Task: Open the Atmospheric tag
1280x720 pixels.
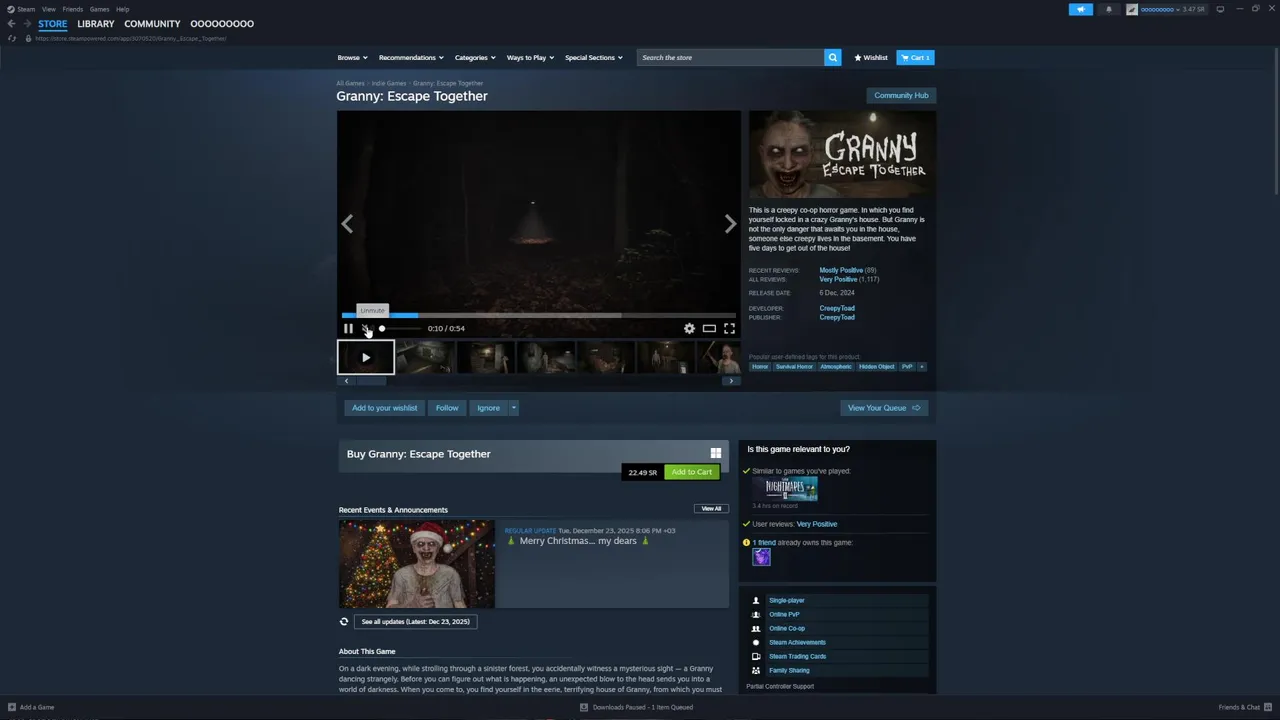Action: click(x=836, y=367)
